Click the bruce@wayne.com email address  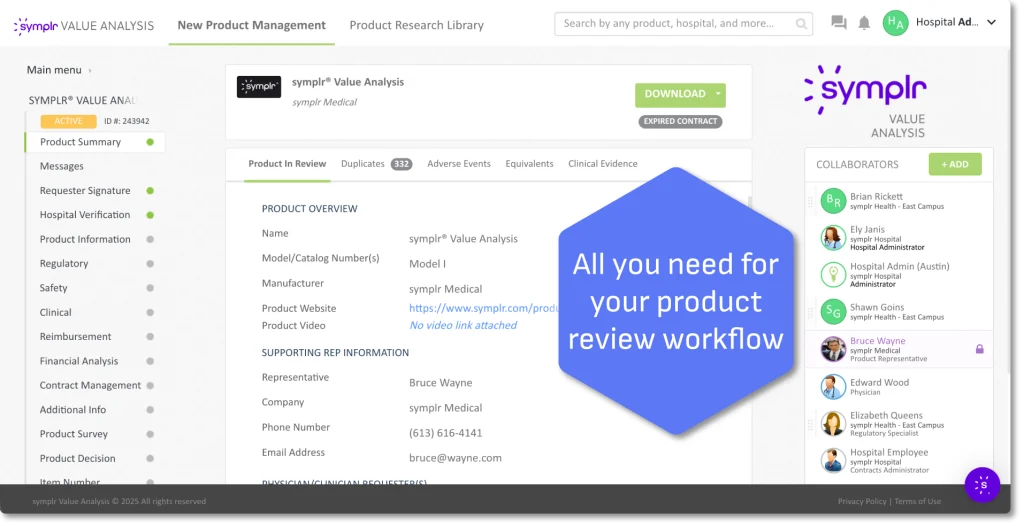455,458
